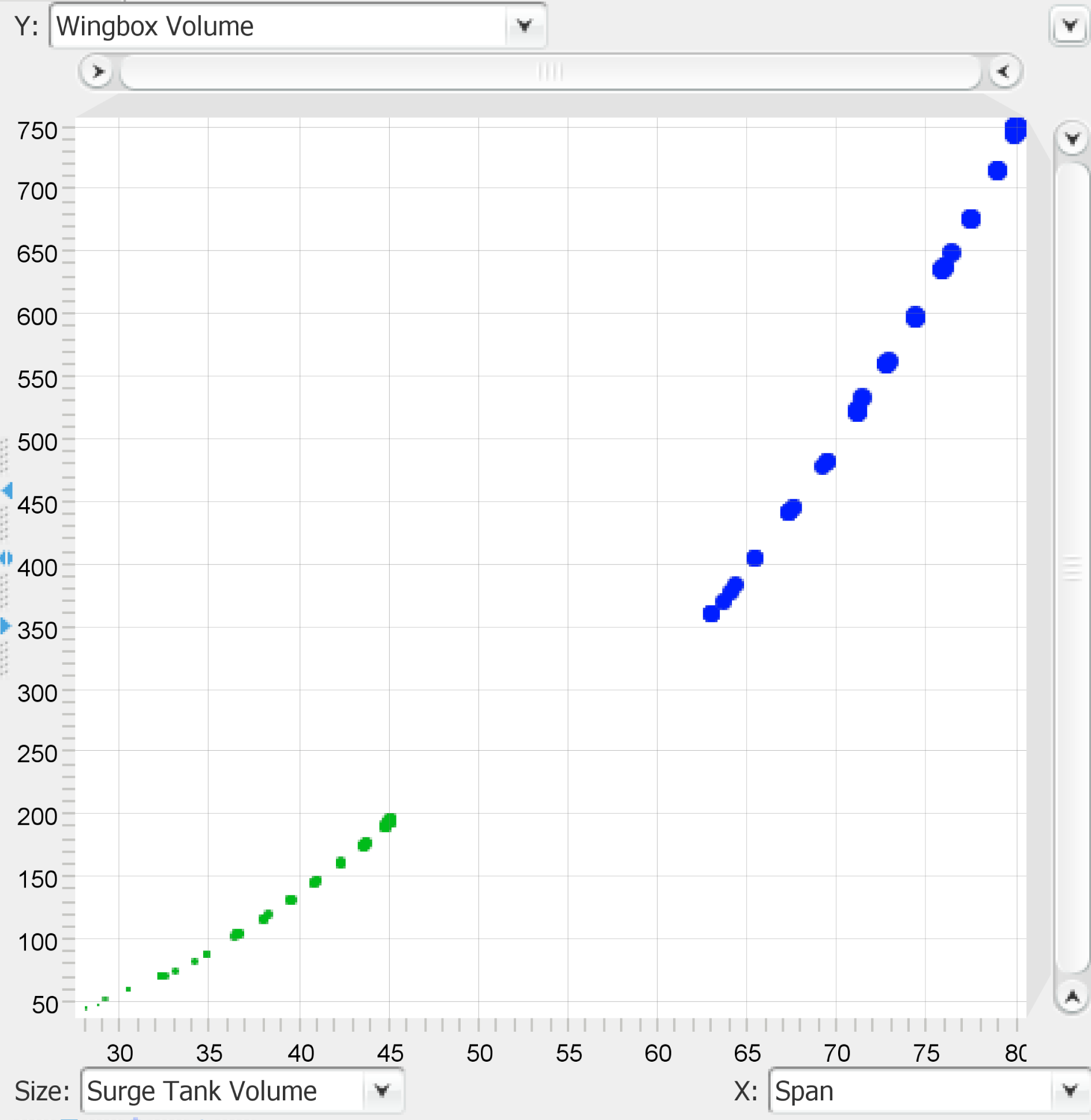Select the lowest blue point near span 63
The image size is (1091, 1120).
tap(711, 614)
